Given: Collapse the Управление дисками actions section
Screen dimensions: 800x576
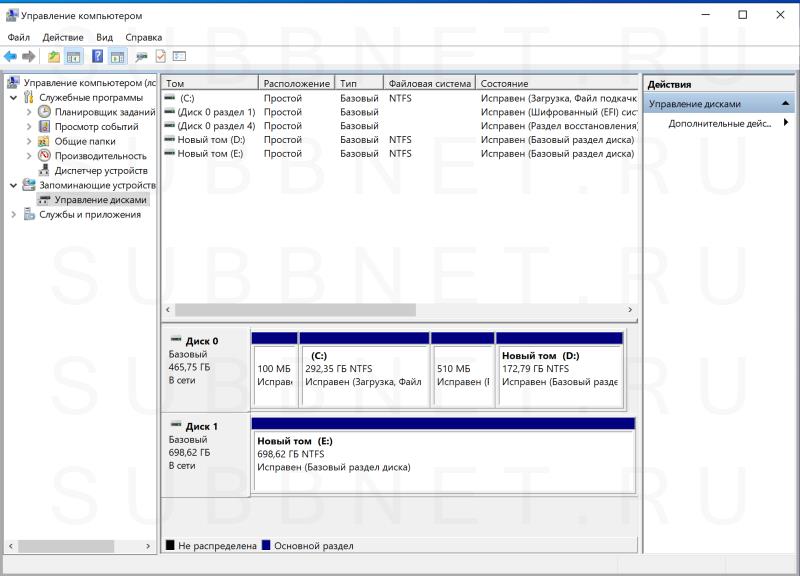Looking at the screenshot, I should (785, 104).
